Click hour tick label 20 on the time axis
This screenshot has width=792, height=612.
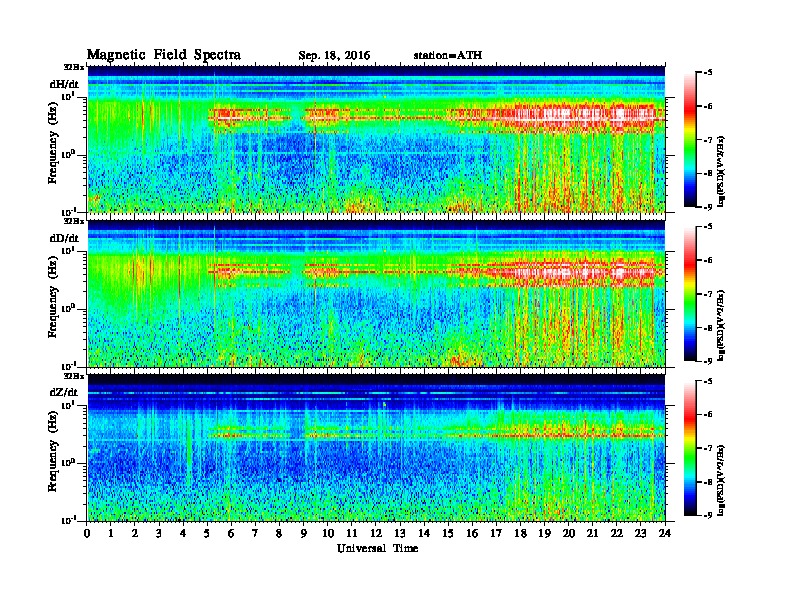(x=569, y=533)
